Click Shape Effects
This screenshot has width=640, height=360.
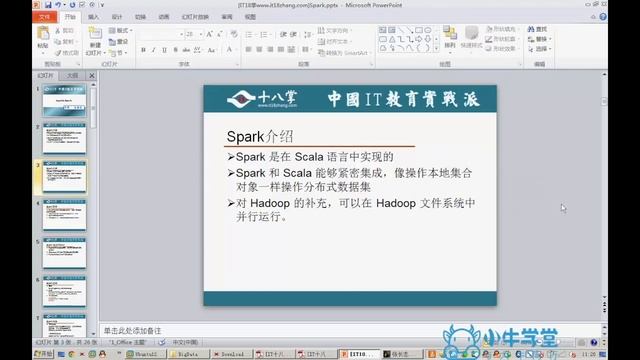[x=501, y=49]
